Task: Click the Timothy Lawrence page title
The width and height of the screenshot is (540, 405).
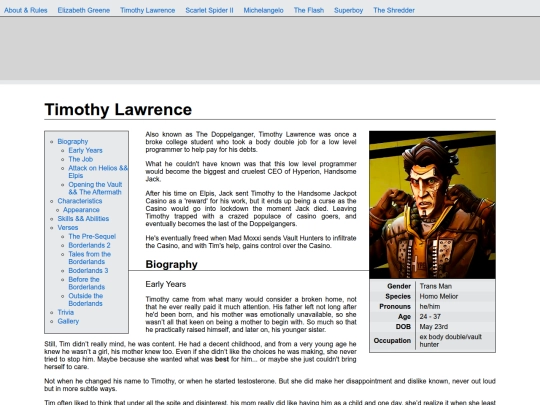Action: click(x=118, y=110)
